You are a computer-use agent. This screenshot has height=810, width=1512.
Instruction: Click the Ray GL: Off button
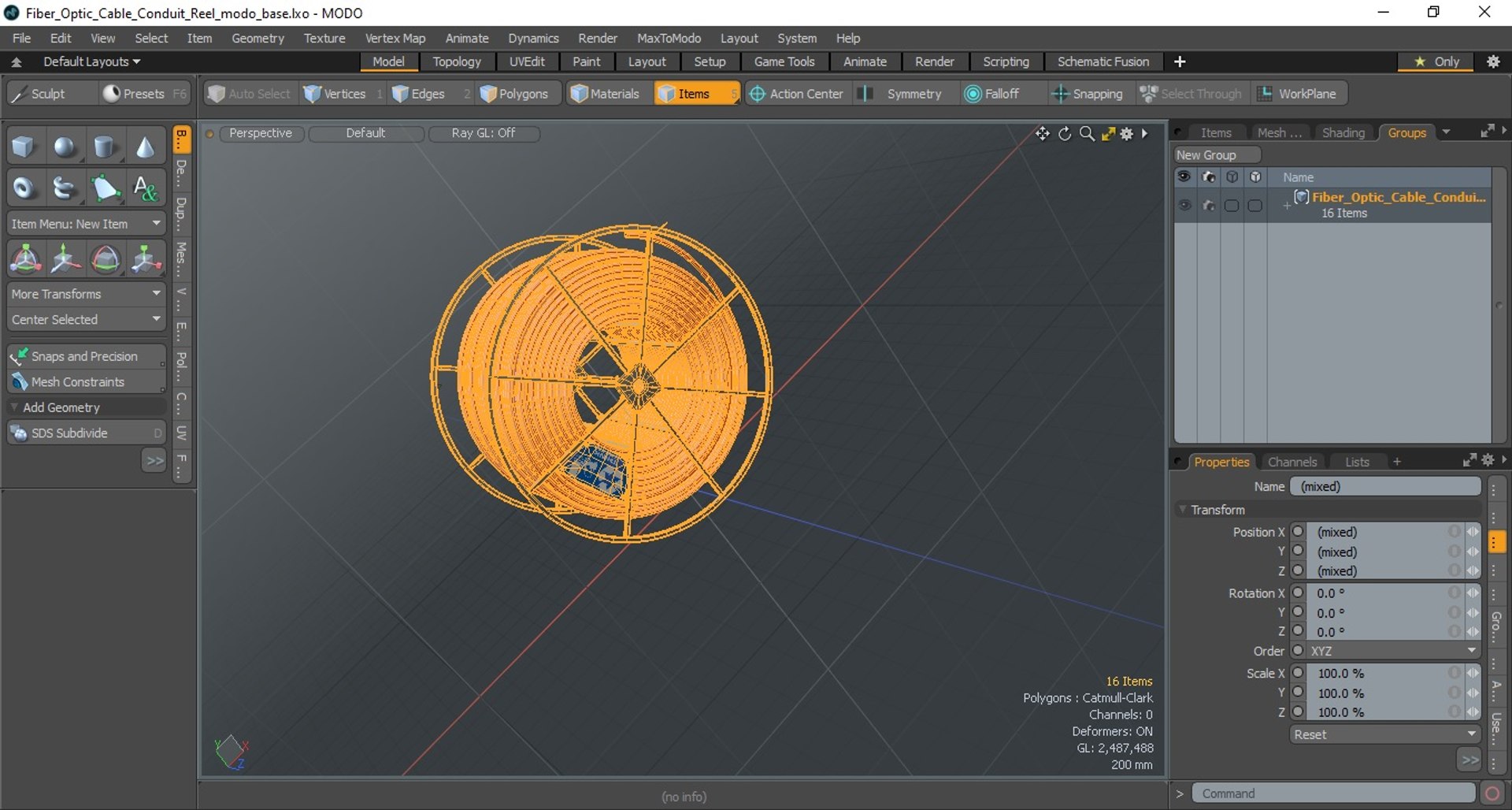pyautogui.click(x=484, y=133)
